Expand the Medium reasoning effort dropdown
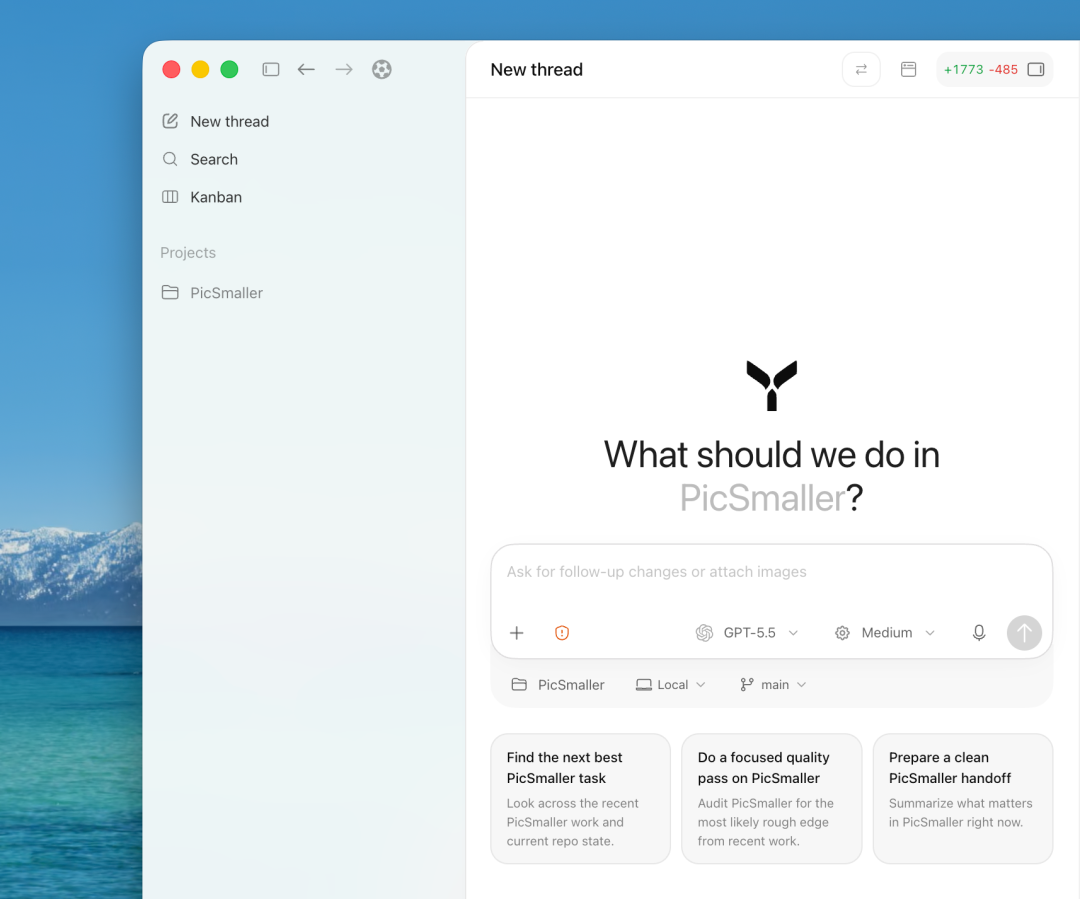This screenshot has height=899, width=1080. tap(885, 632)
